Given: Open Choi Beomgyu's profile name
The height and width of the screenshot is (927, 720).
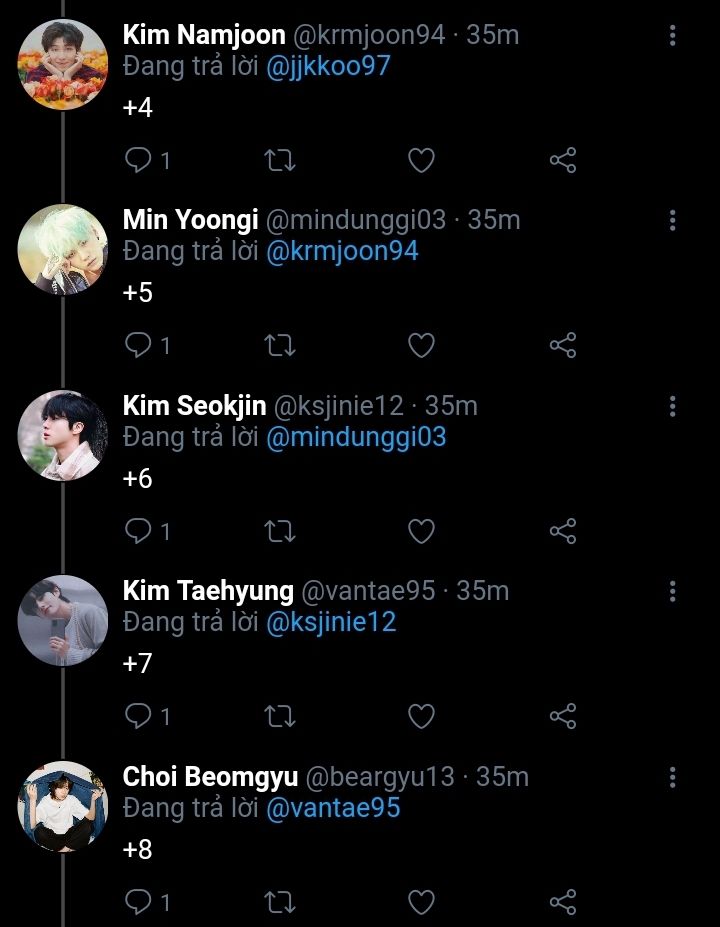Looking at the screenshot, I should (x=210, y=777).
